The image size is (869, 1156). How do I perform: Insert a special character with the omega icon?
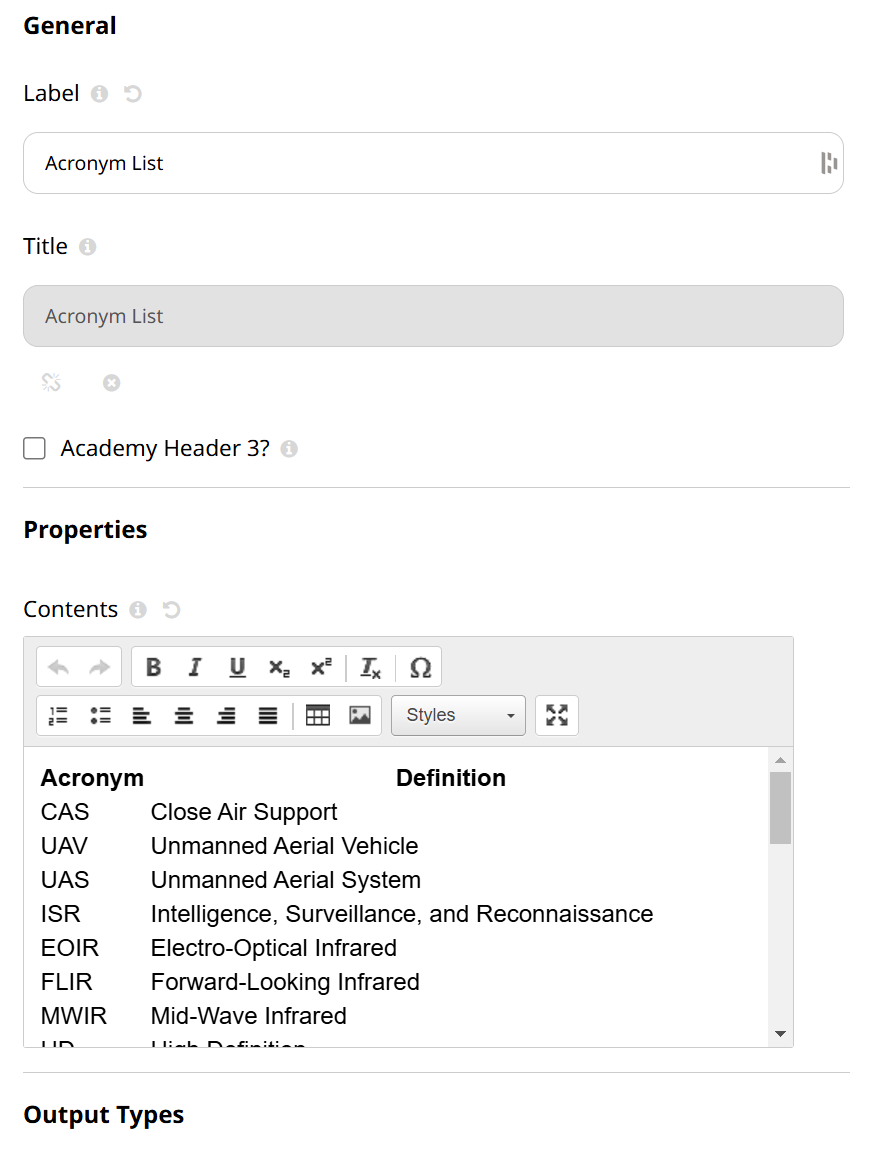click(x=421, y=667)
